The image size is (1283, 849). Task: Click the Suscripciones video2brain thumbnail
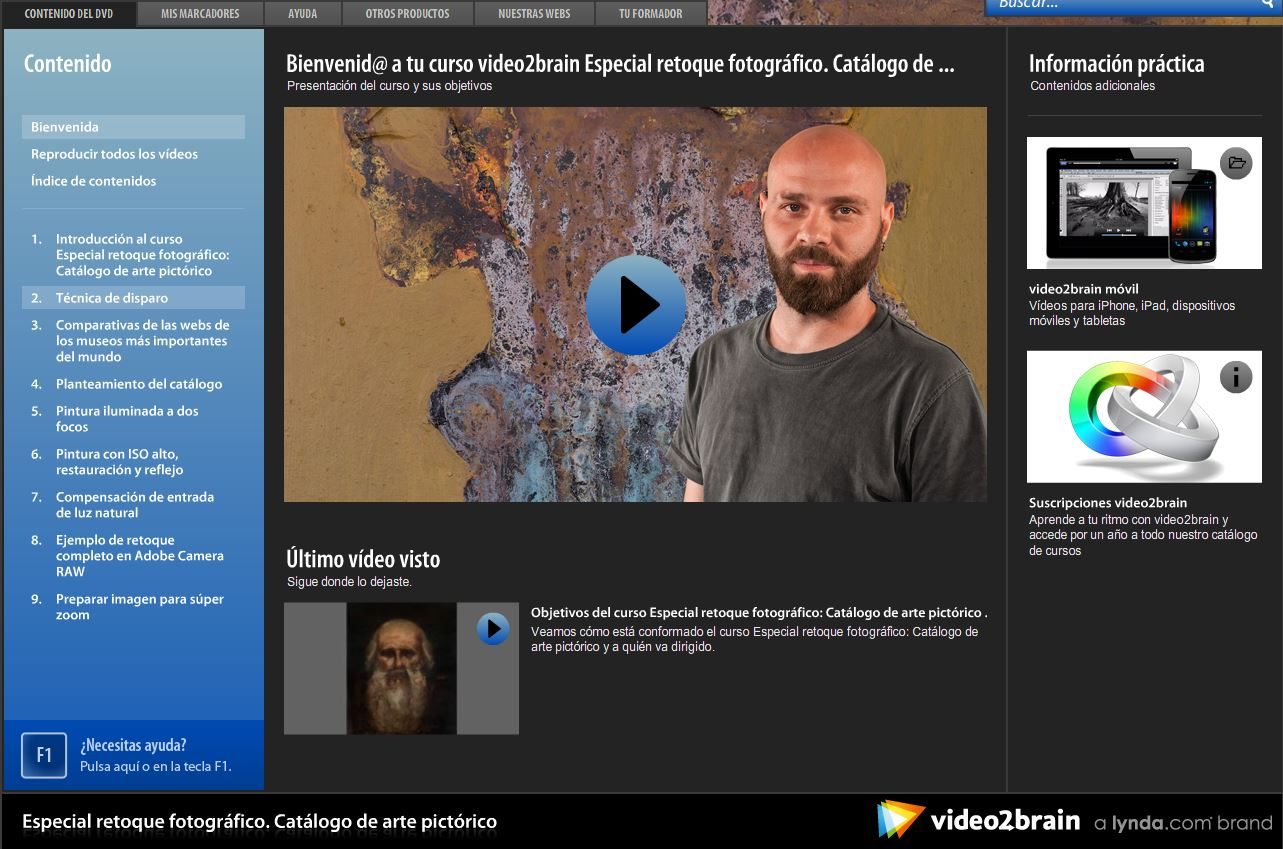(1144, 417)
